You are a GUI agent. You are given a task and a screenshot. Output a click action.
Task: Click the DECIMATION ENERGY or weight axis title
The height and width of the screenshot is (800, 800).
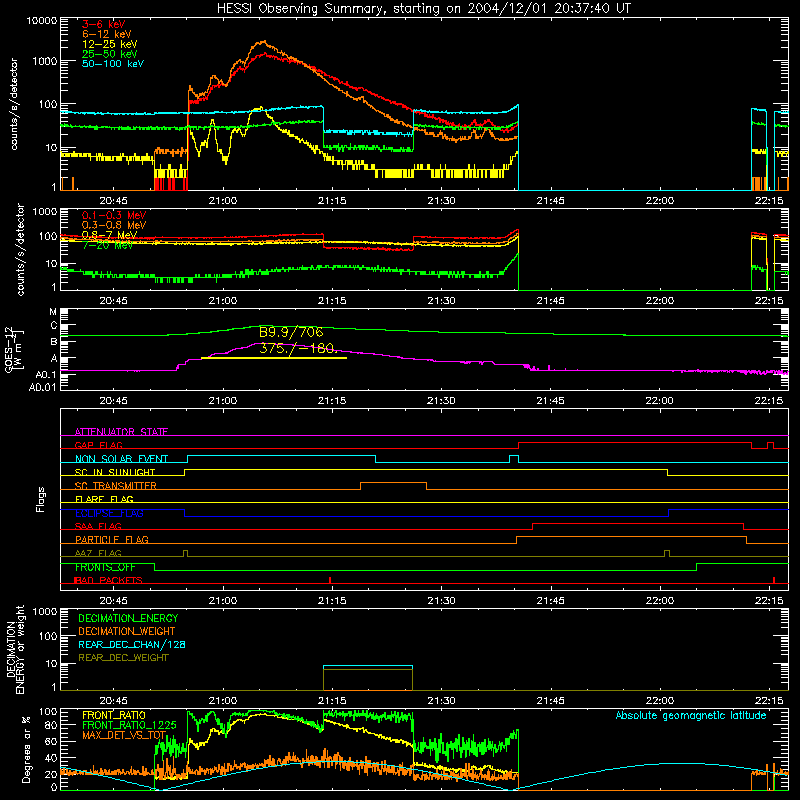coord(15,649)
